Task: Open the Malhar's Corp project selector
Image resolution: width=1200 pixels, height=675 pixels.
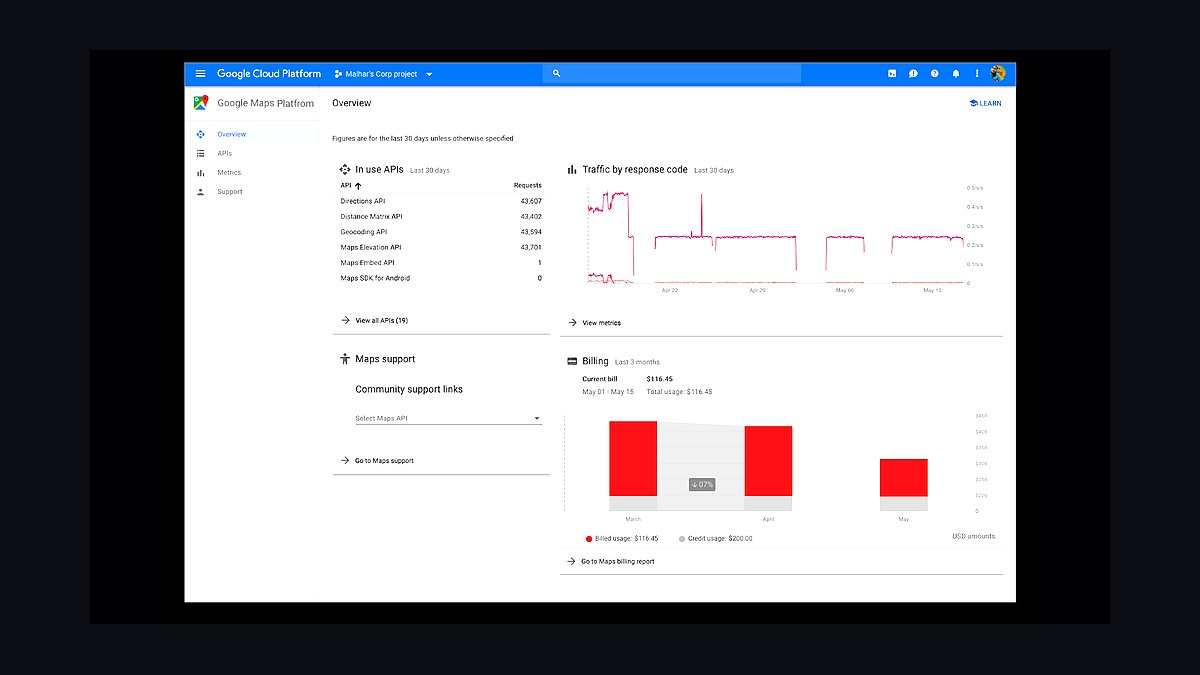Action: point(384,74)
